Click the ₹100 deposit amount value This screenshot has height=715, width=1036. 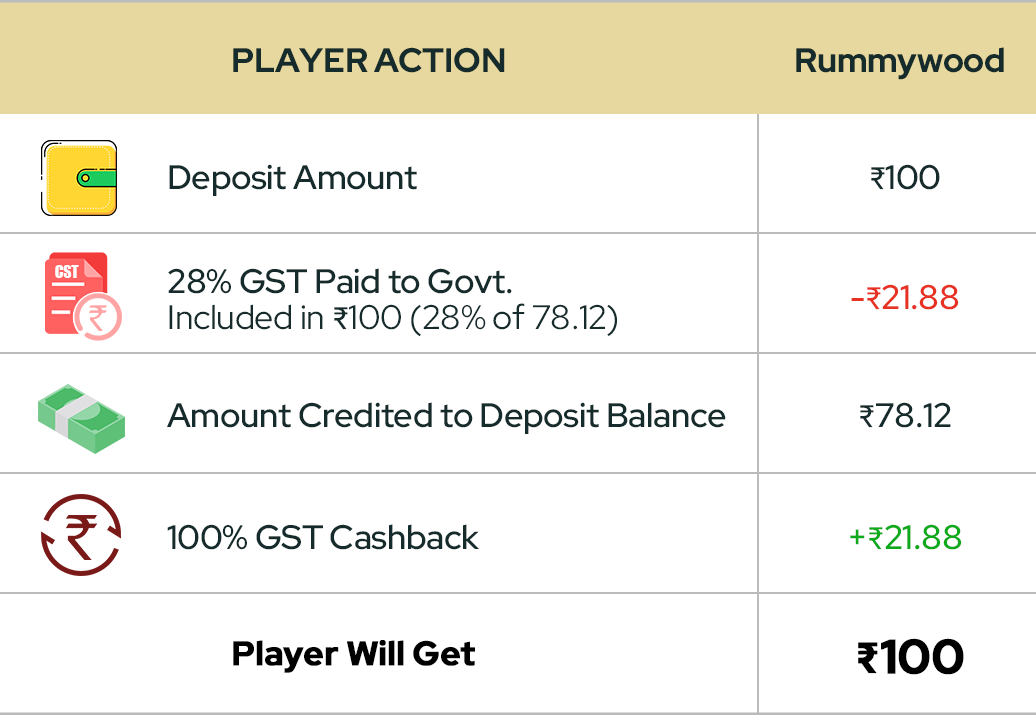pos(905,178)
